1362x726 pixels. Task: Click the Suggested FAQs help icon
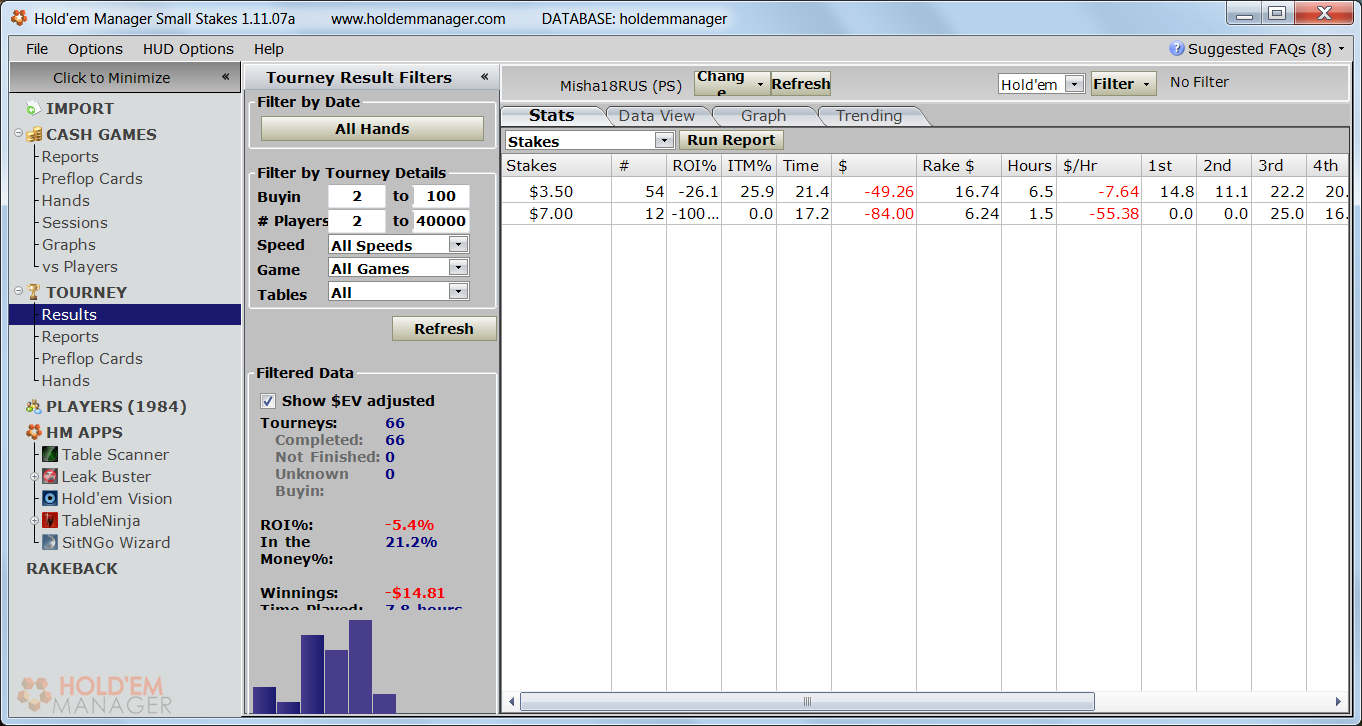[x=1177, y=48]
